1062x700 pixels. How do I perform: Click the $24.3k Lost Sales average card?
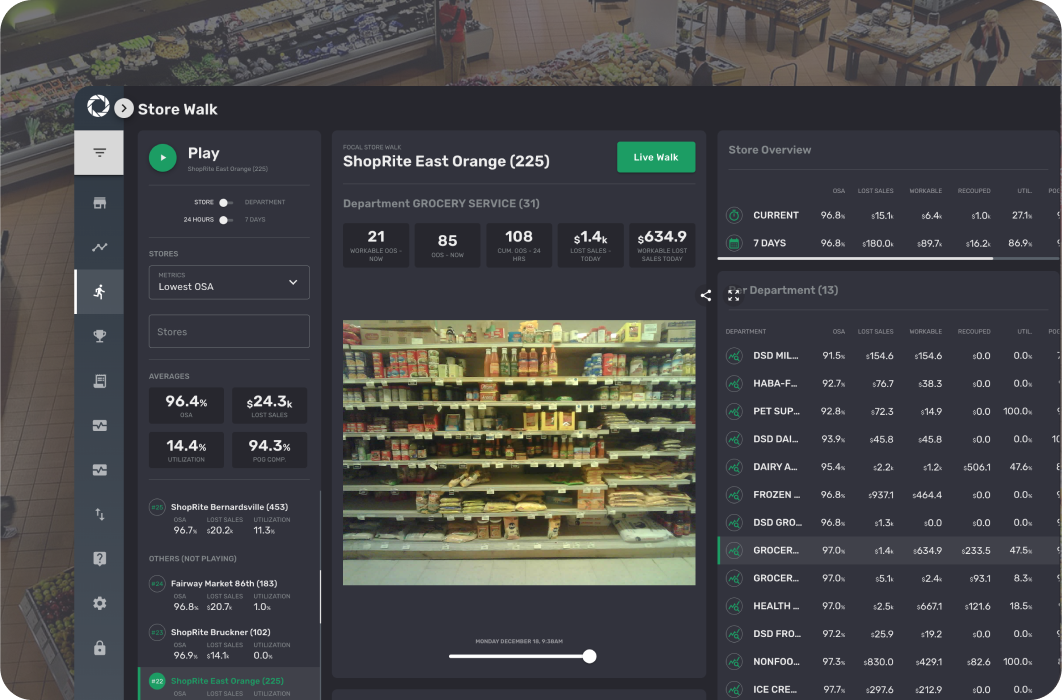point(270,406)
